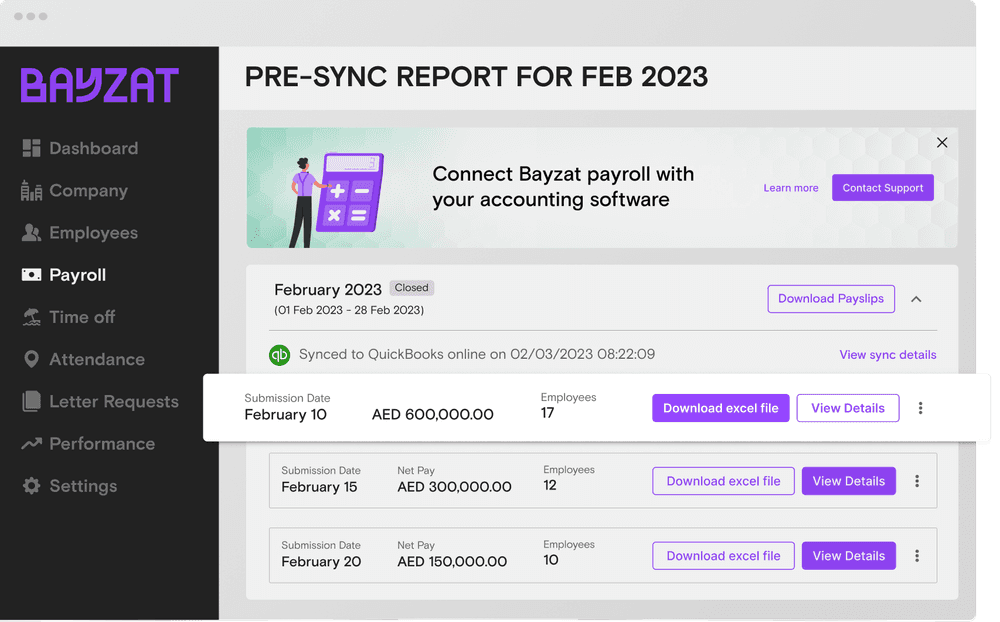The width and height of the screenshot is (1000, 622).
Task: Open the three-dot menu for February 20 row
Action: tap(917, 556)
